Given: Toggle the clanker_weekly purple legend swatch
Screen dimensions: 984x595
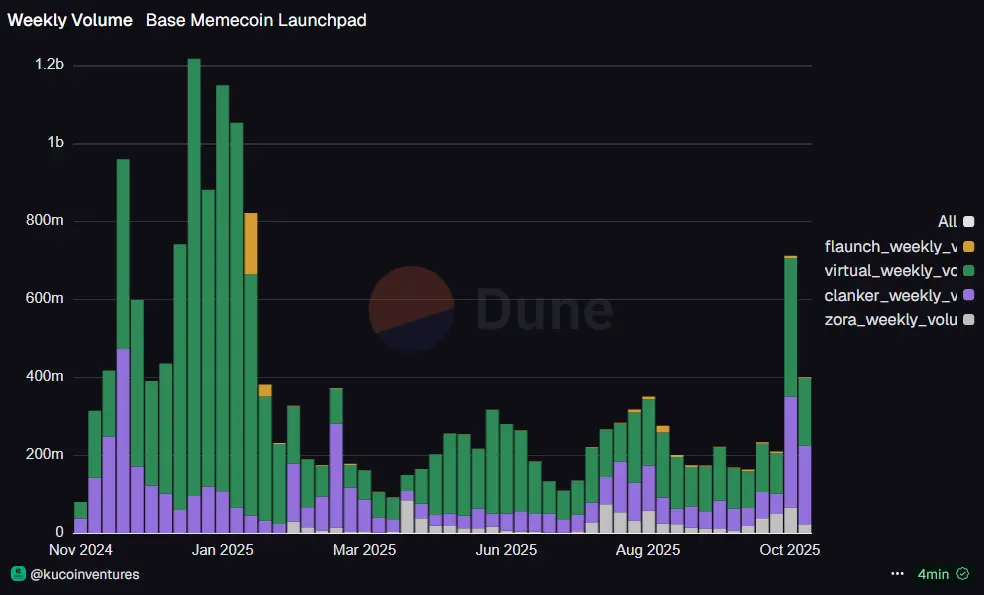Looking at the screenshot, I should click(968, 296).
